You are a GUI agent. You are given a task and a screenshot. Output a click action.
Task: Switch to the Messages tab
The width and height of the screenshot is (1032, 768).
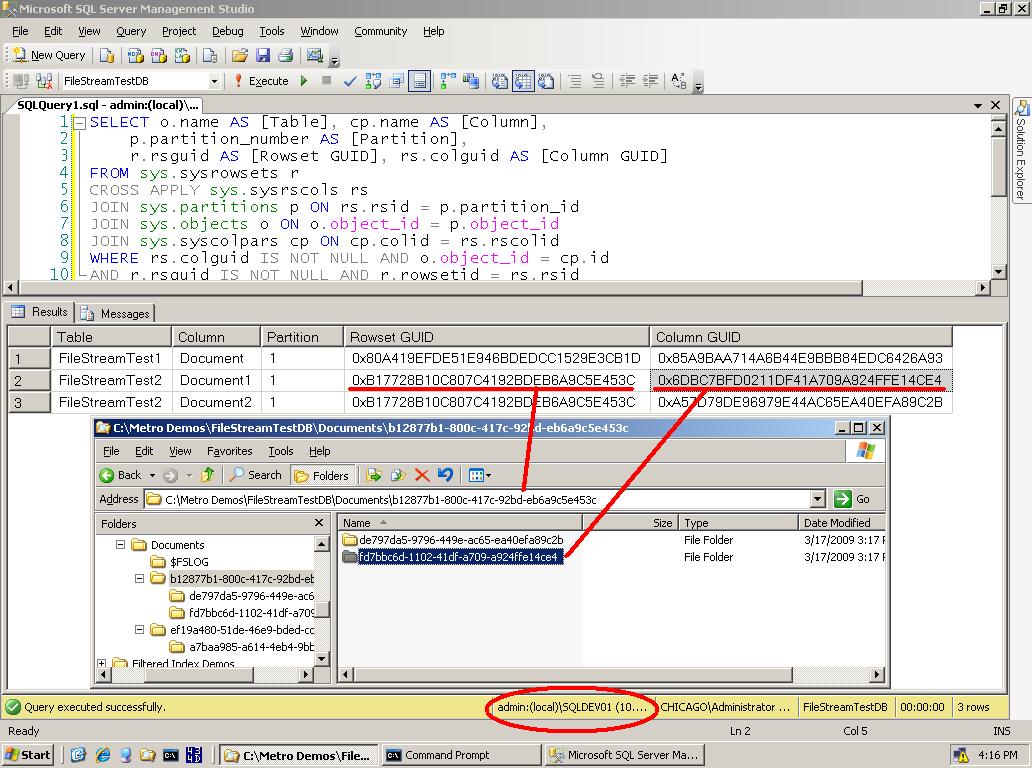coord(117,313)
